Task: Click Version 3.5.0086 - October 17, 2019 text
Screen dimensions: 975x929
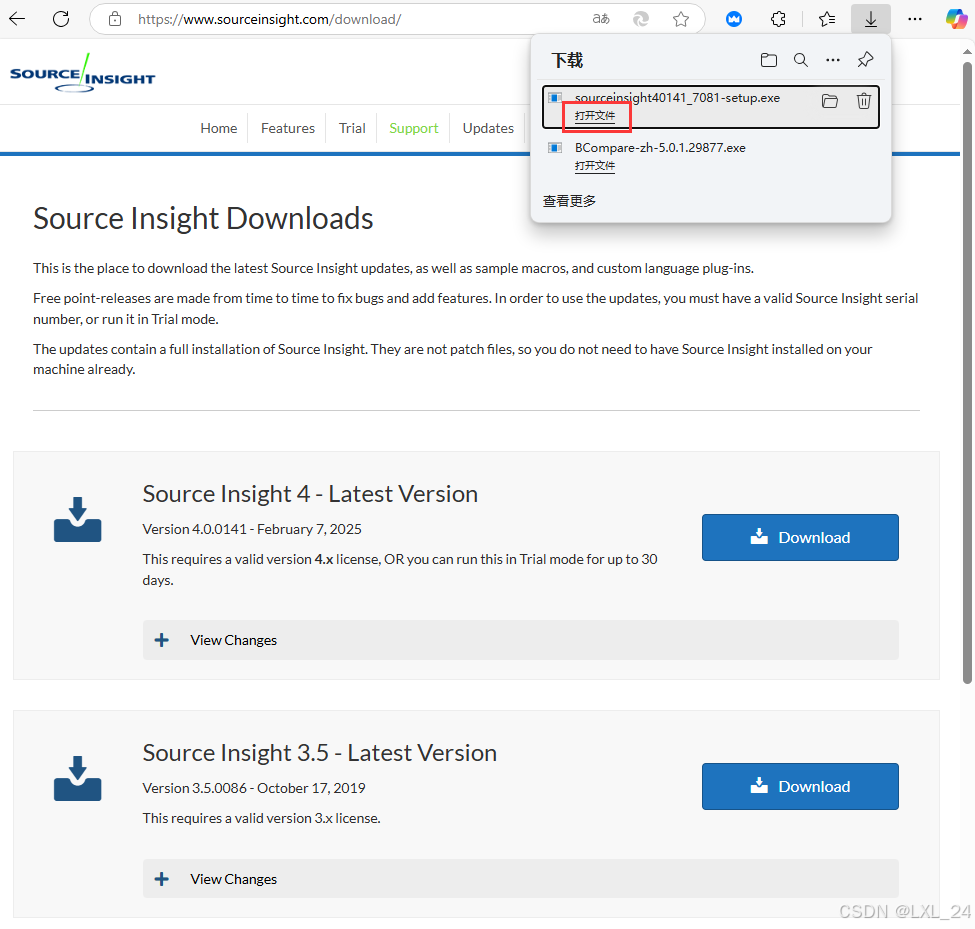Action: tap(254, 788)
